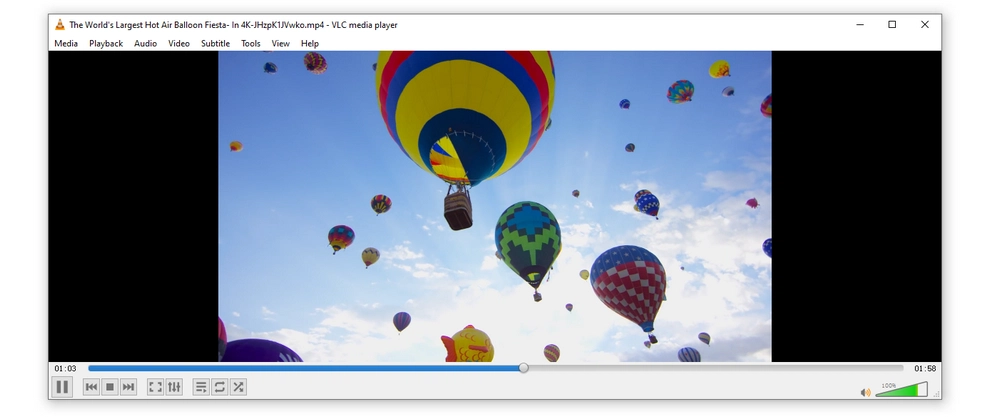Open the Audio menu

145,43
